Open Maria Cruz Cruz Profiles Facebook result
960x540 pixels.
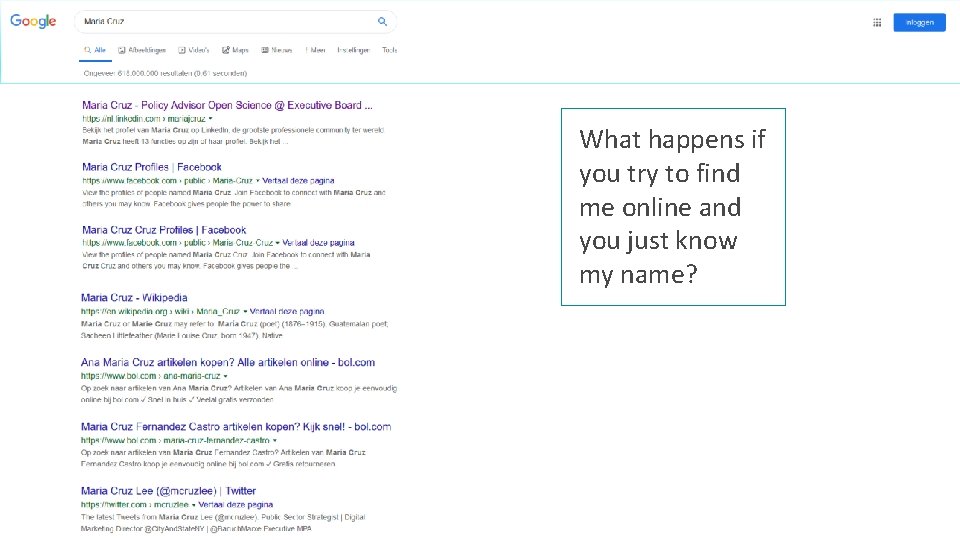click(x=164, y=230)
